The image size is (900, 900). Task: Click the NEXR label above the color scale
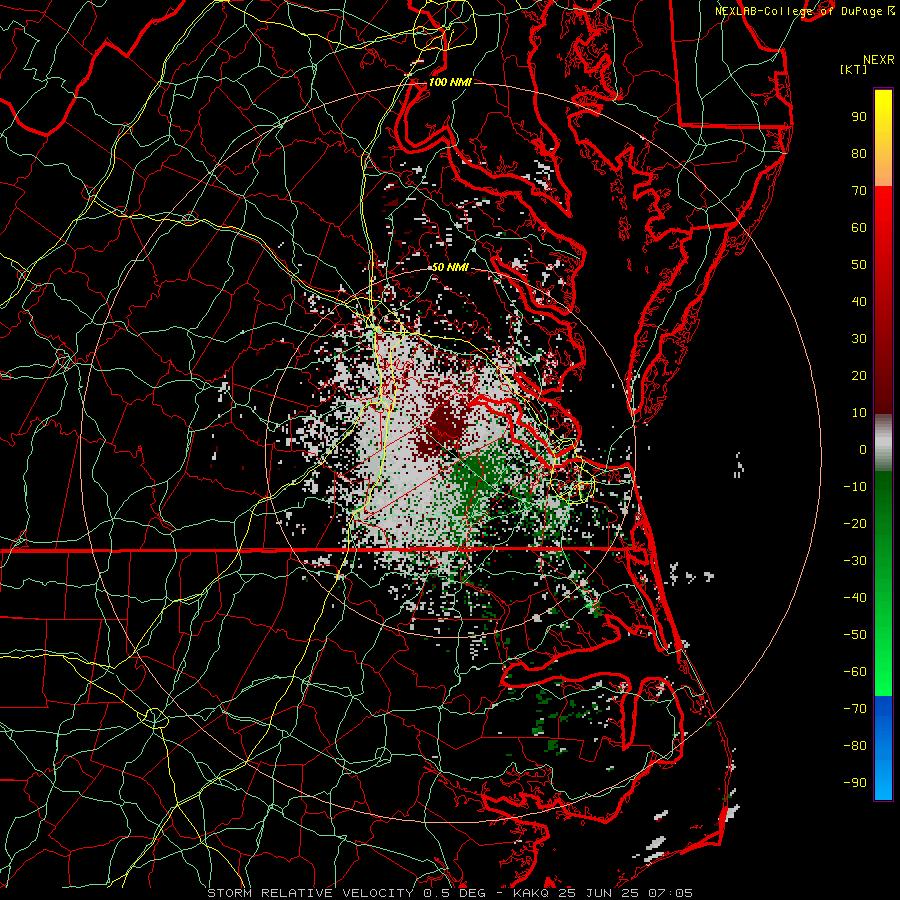pos(879,60)
